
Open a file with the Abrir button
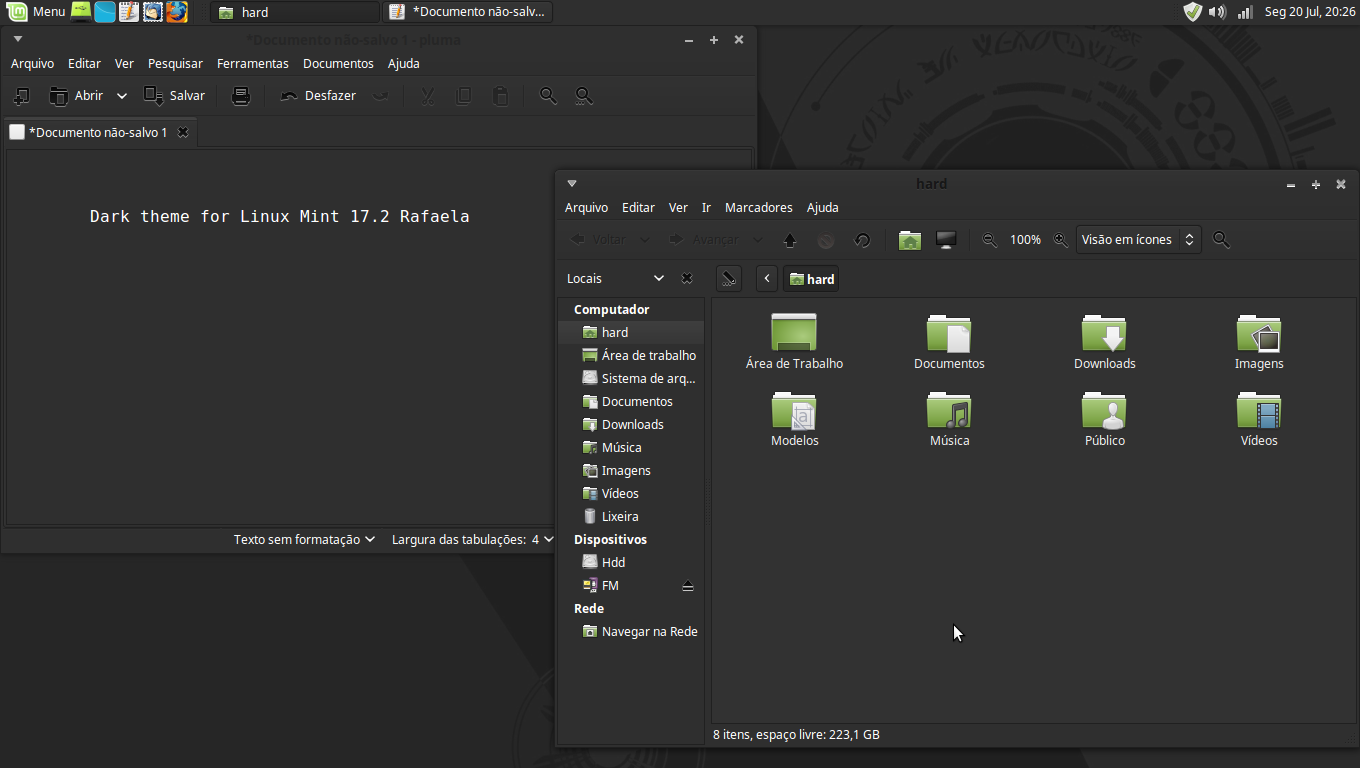77,96
